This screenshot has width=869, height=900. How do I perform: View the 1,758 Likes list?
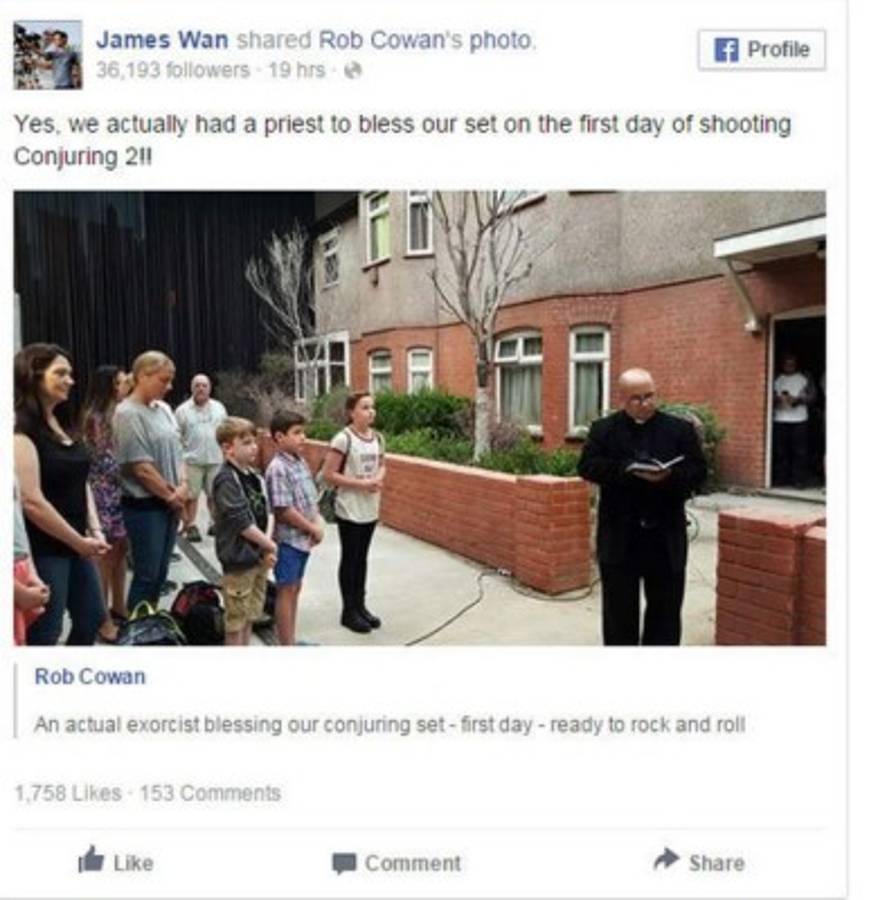[x=68, y=793]
